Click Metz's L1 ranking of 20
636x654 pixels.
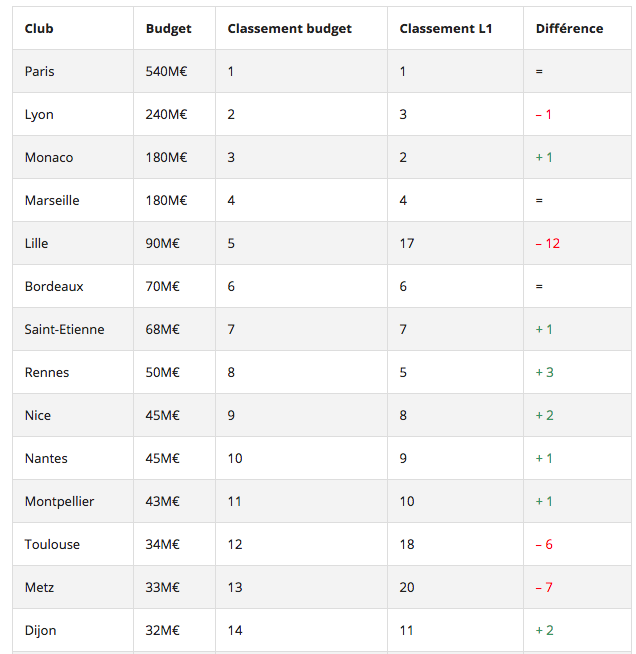pos(407,588)
